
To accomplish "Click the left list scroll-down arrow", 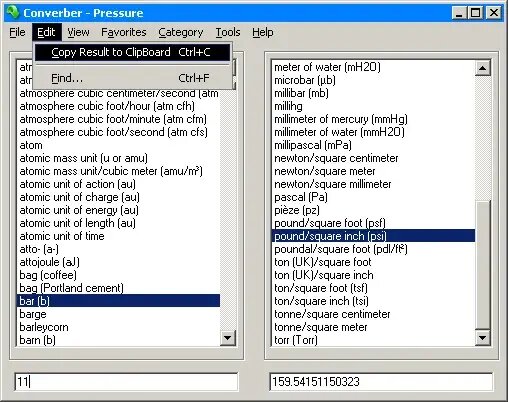I will (228, 338).
